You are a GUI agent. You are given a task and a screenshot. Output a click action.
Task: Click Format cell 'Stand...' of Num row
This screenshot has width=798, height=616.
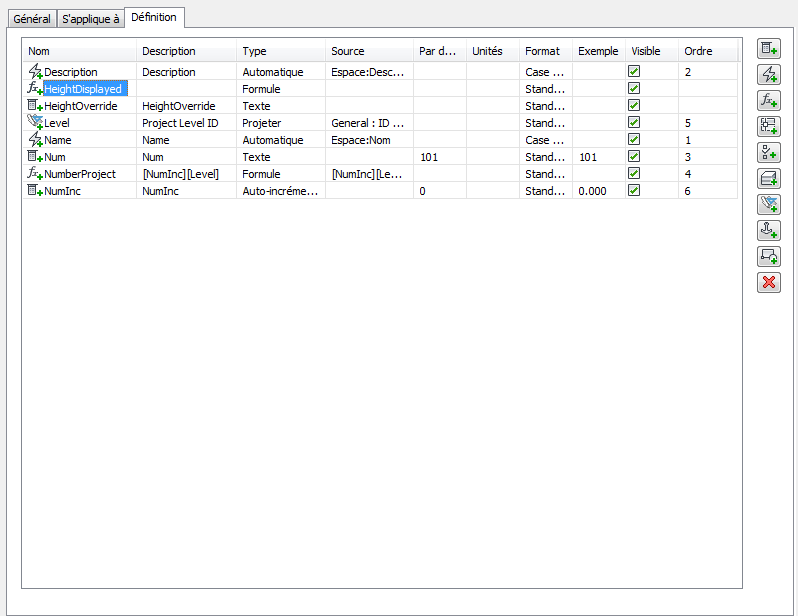(545, 157)
